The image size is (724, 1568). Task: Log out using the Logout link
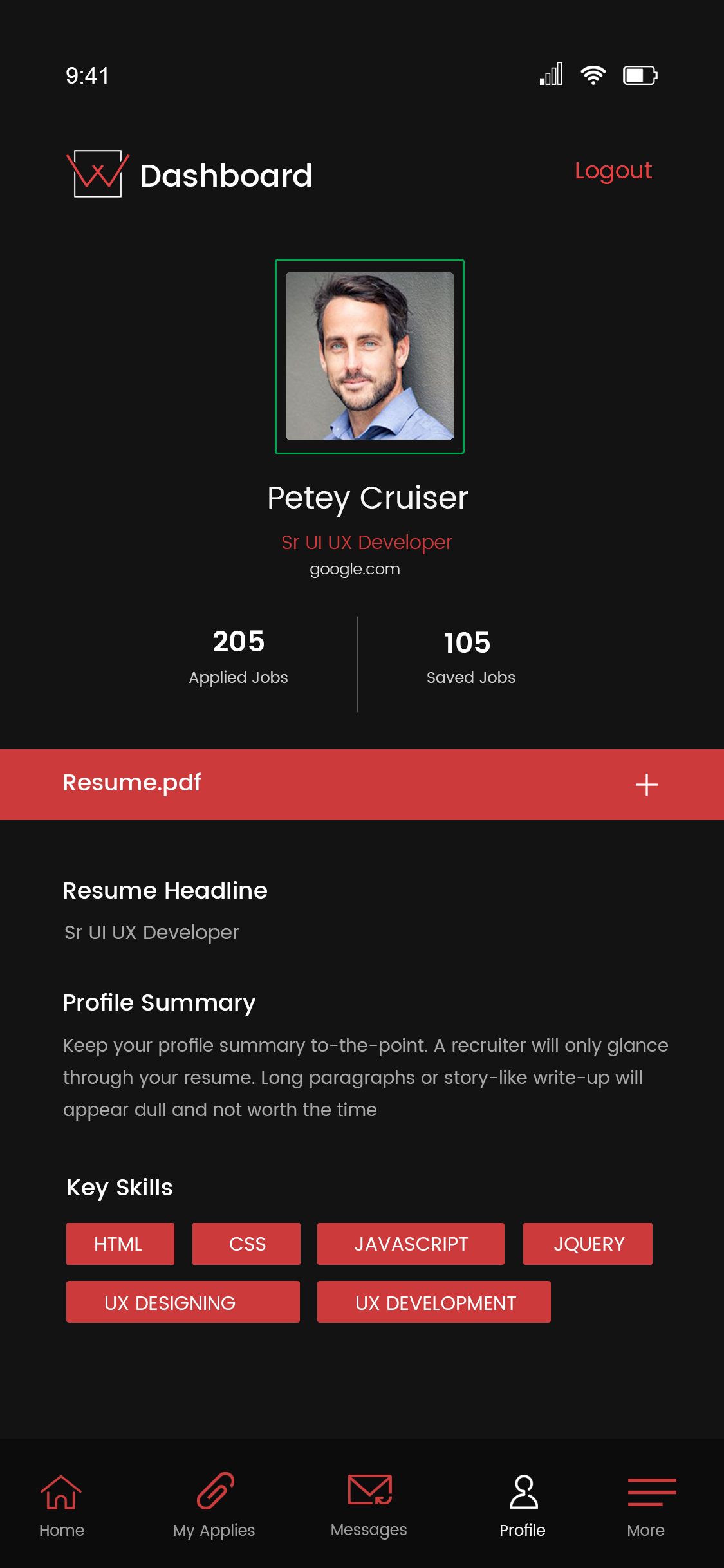tap(613, 171)
